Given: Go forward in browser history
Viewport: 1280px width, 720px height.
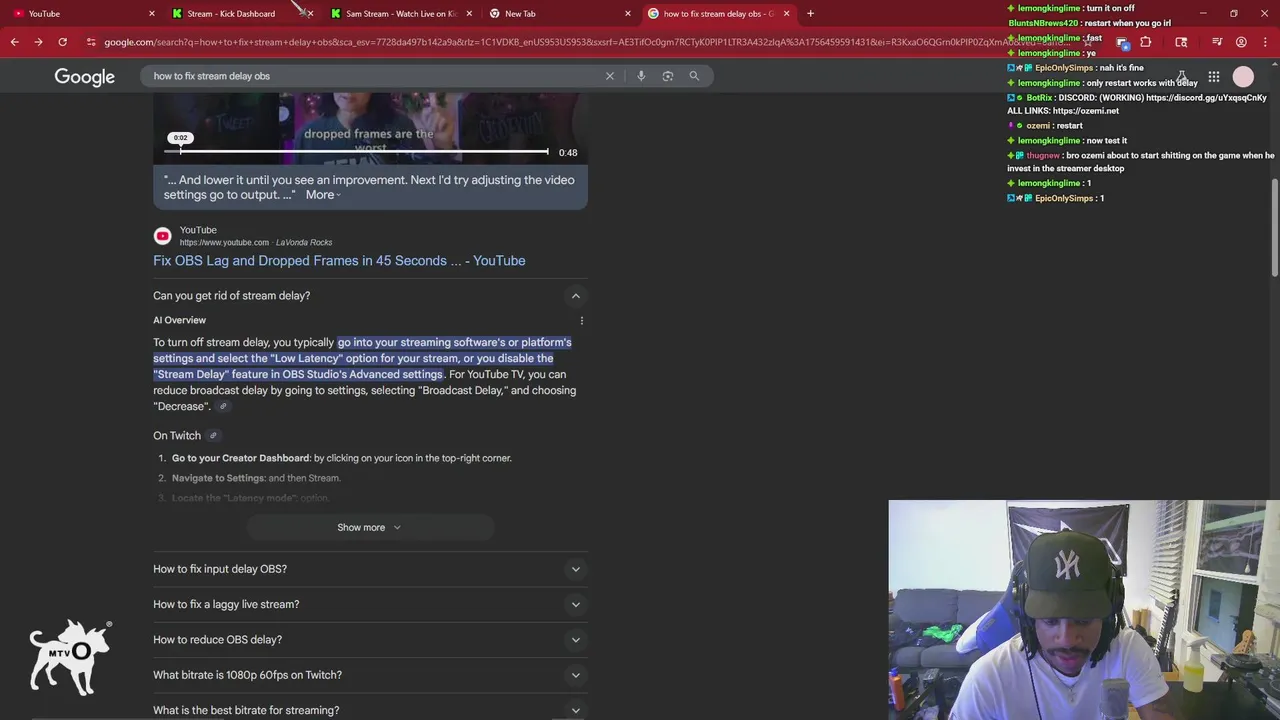Looking at the screenshot, I should coord(38,42).
